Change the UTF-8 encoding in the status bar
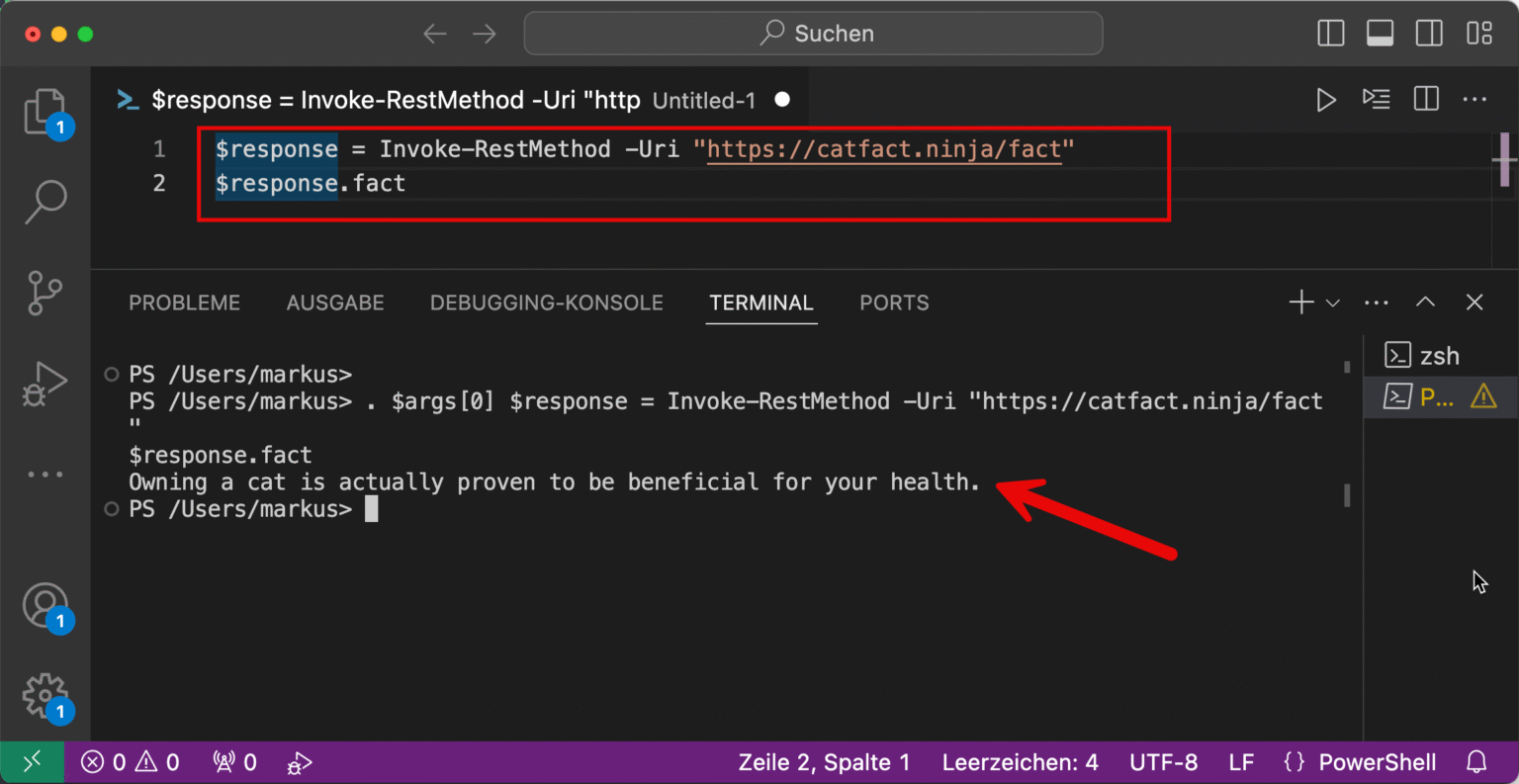 point(1163,762)
